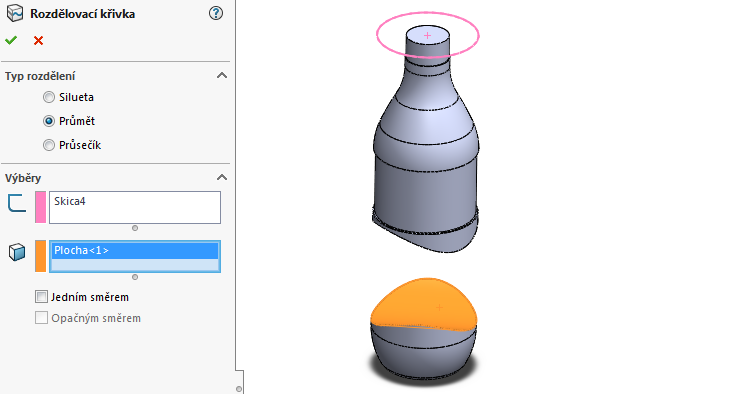
Task: Confirm with the green checkmark icon
Action: 11,41
